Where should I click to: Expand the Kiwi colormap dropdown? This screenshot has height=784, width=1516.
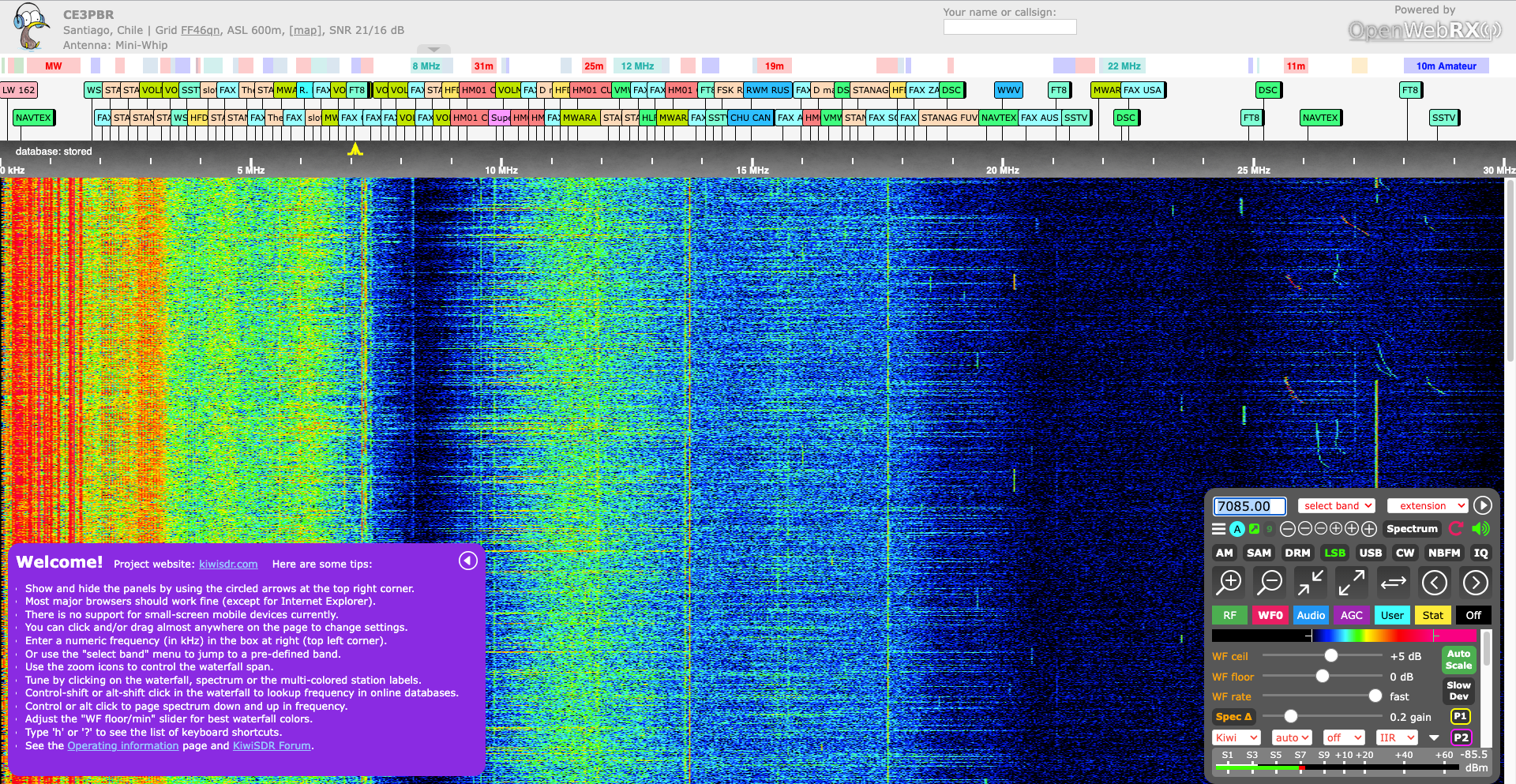(x=1236, y=737)
